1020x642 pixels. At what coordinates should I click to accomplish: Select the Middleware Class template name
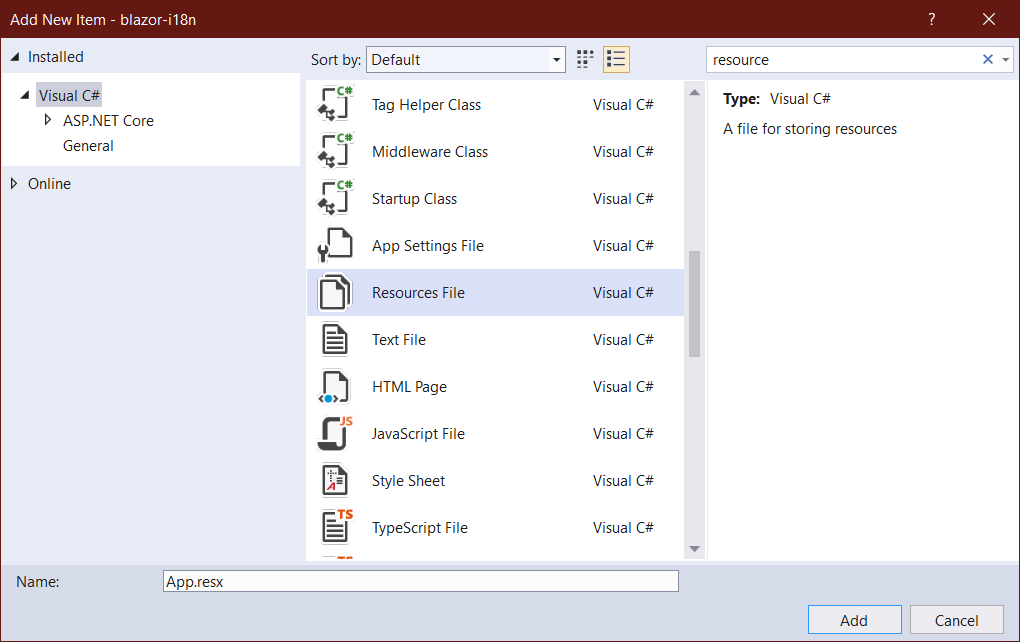(x=430, y=152)
